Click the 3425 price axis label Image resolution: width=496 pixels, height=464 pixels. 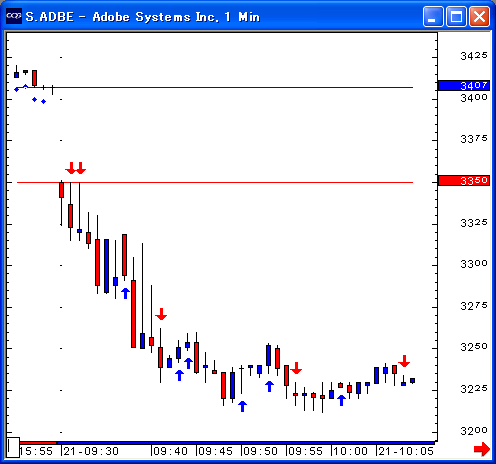coord(474,56)
